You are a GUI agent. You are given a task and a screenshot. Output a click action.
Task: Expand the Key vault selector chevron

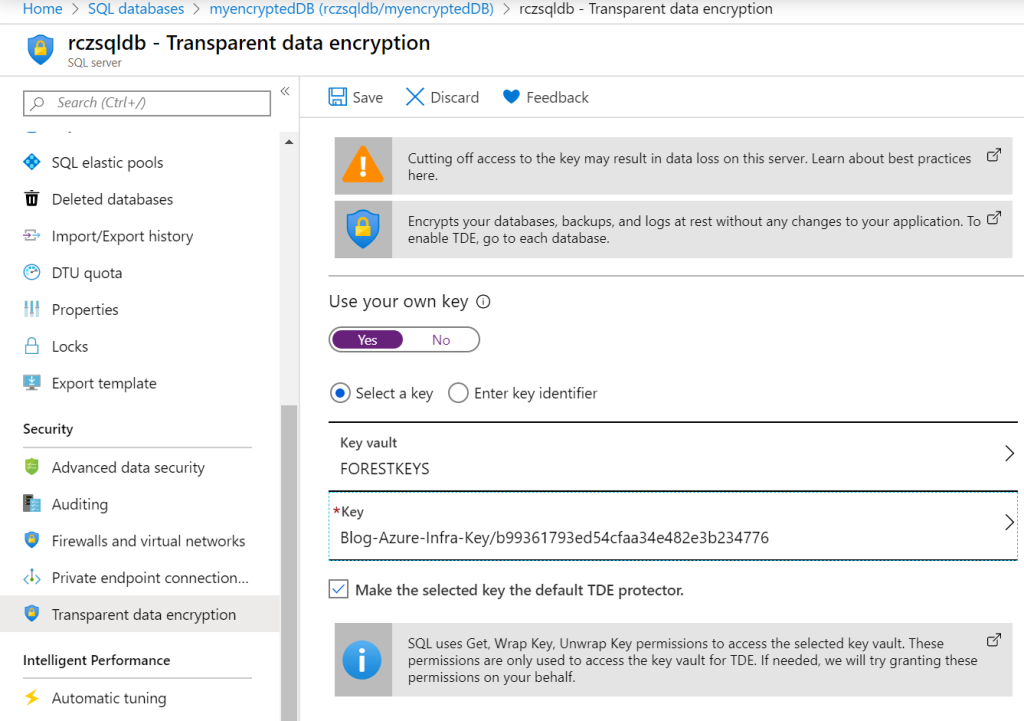pos(1009,453)
